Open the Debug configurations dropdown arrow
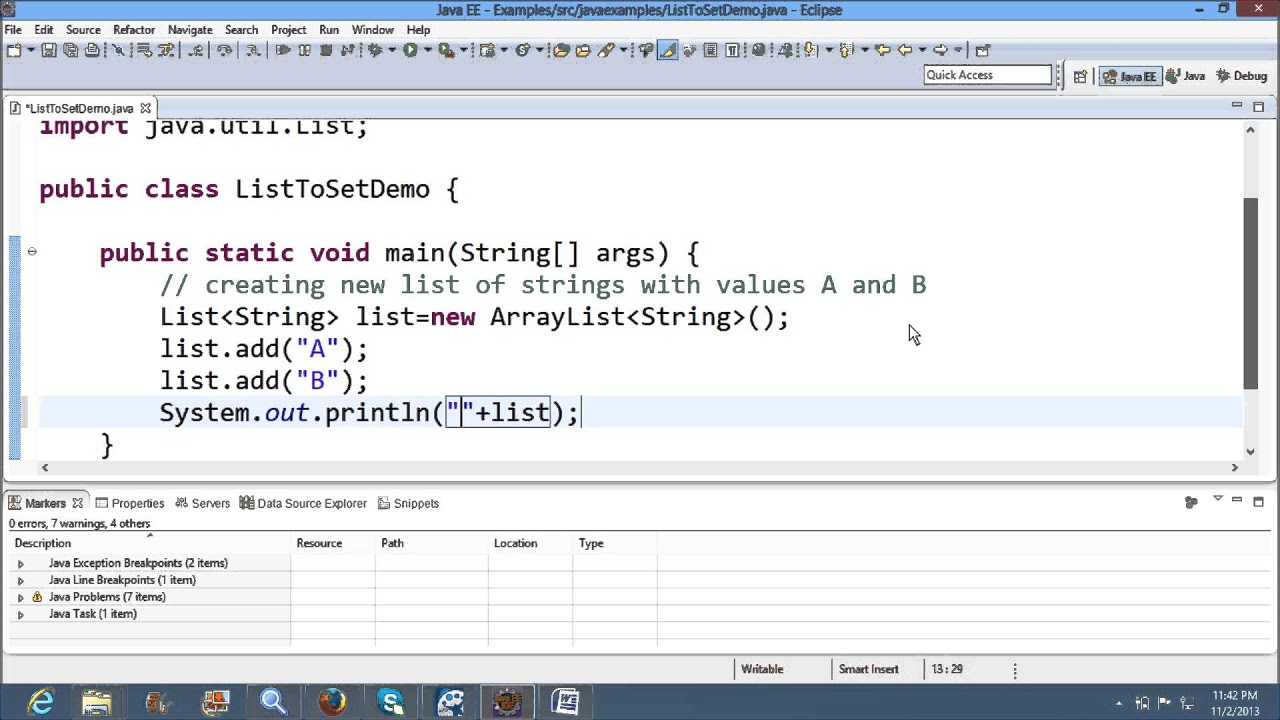The width and height of the screenshot is (1280, 720). pos(392,50)
